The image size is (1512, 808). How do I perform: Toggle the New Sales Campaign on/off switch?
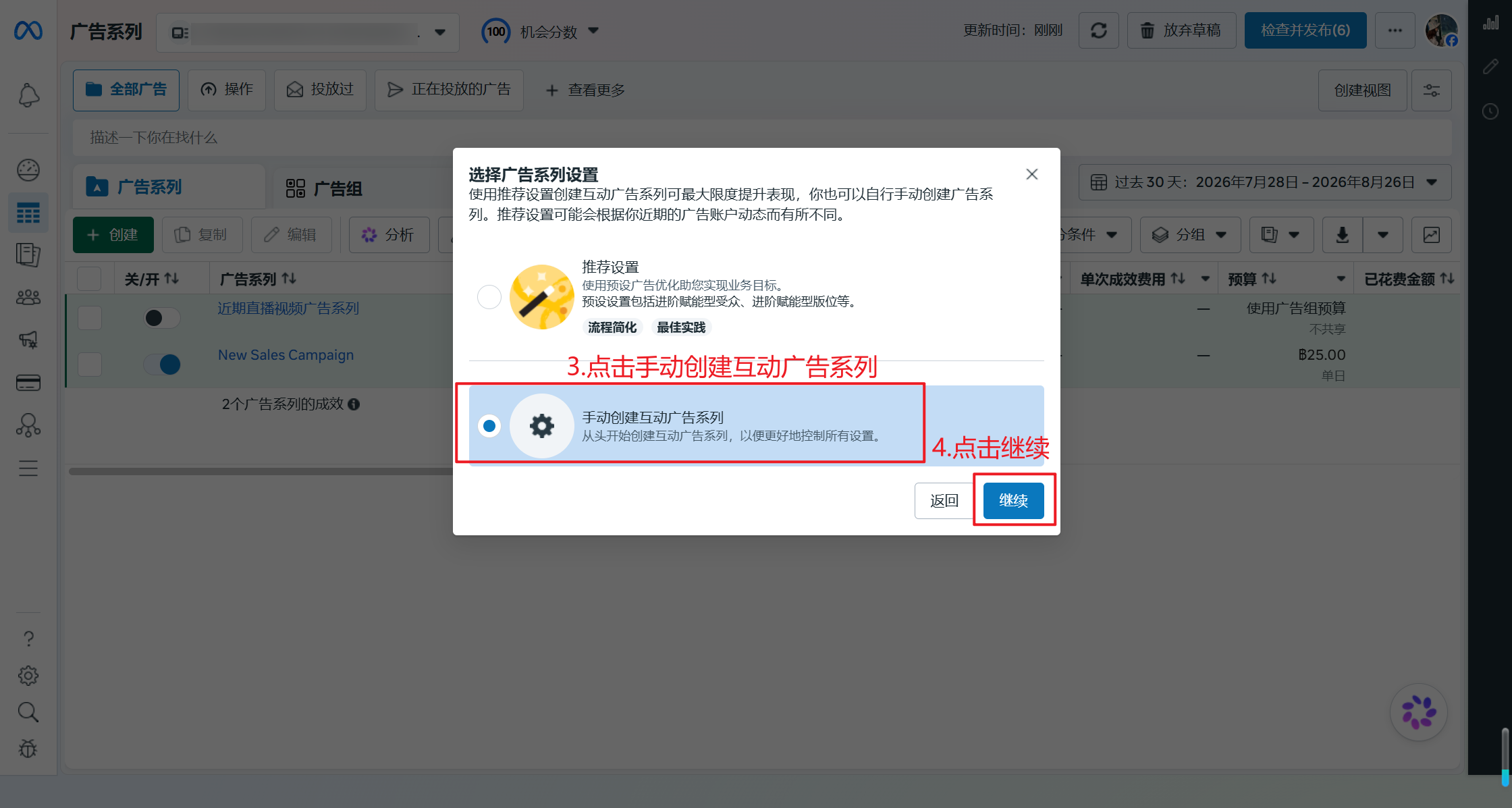click(162, 365)
